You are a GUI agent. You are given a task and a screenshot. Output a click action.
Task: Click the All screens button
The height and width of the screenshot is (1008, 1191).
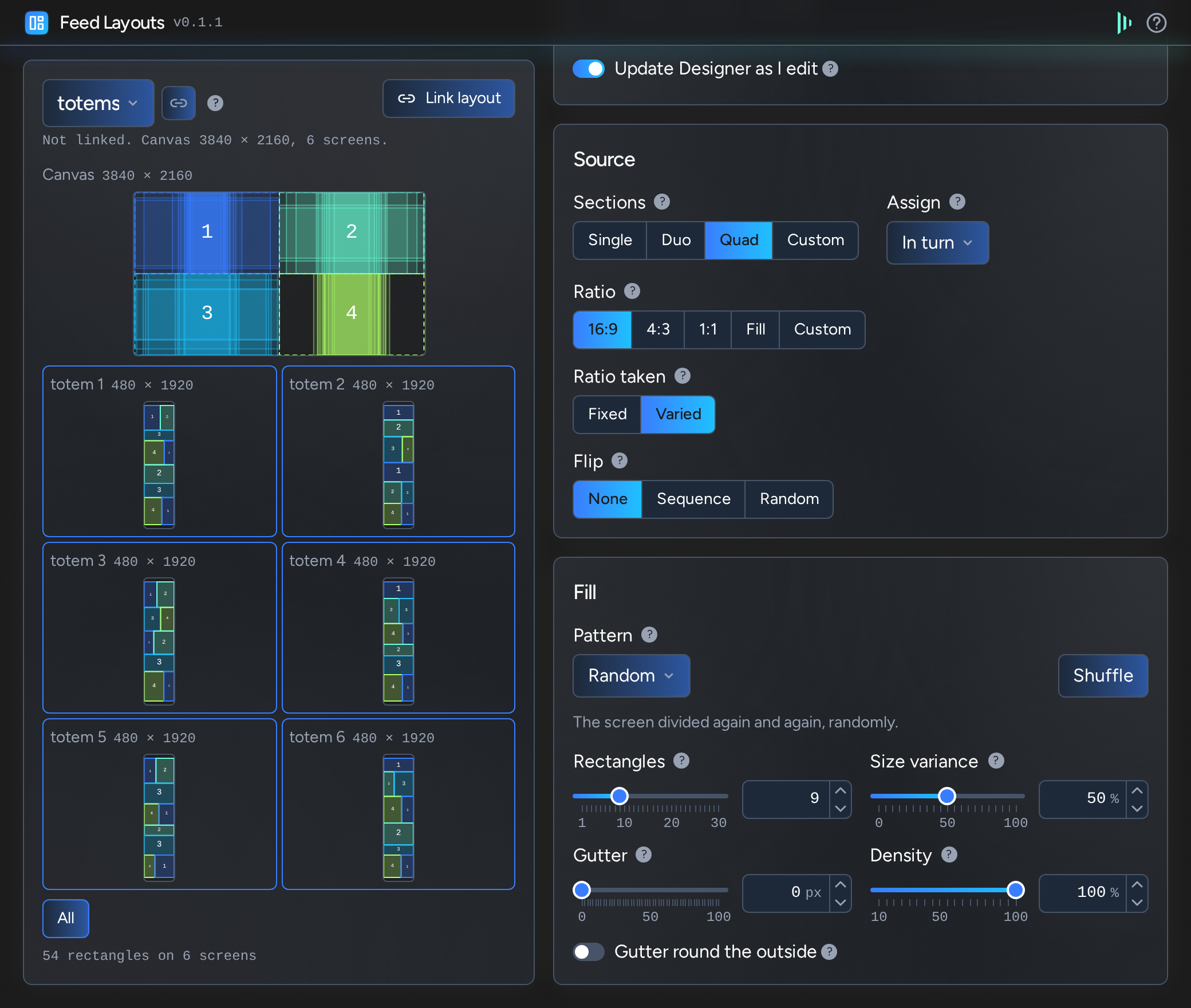(x=66, y=918)
